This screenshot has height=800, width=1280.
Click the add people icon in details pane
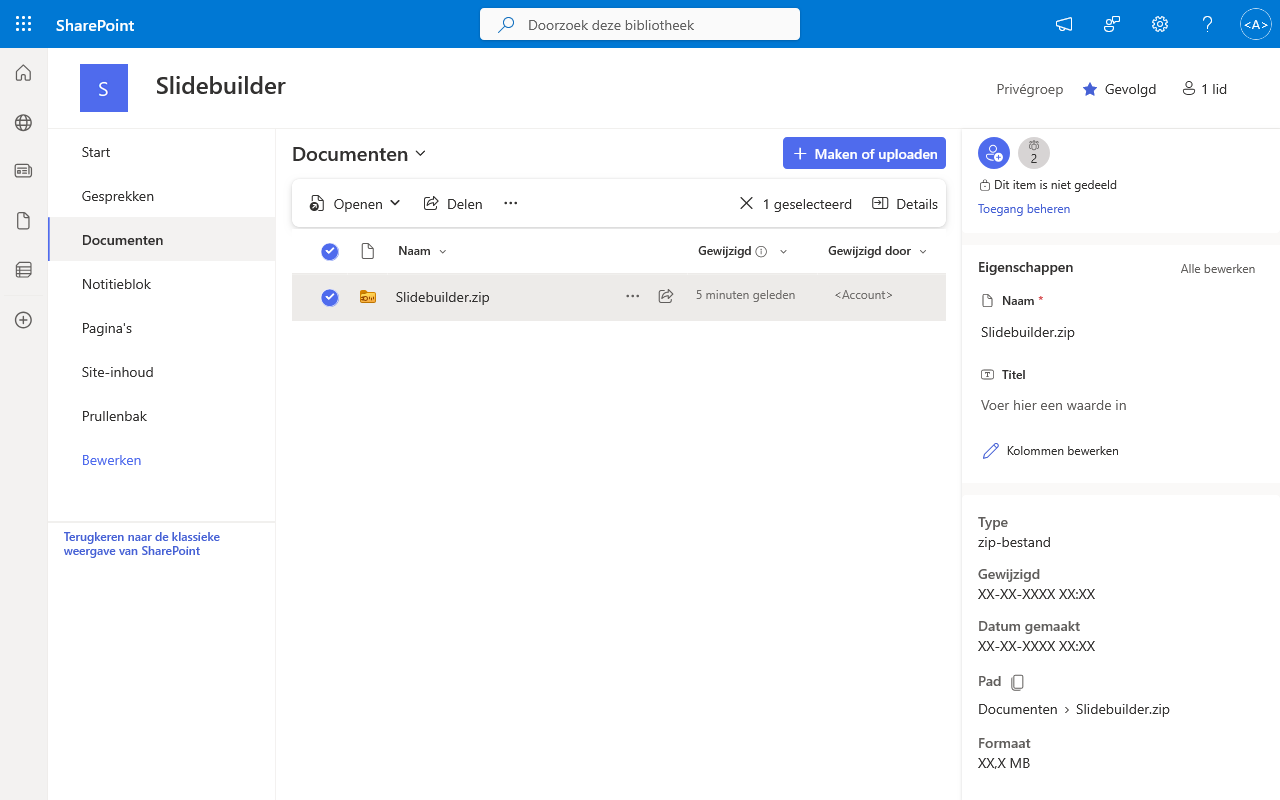[994, 153]
